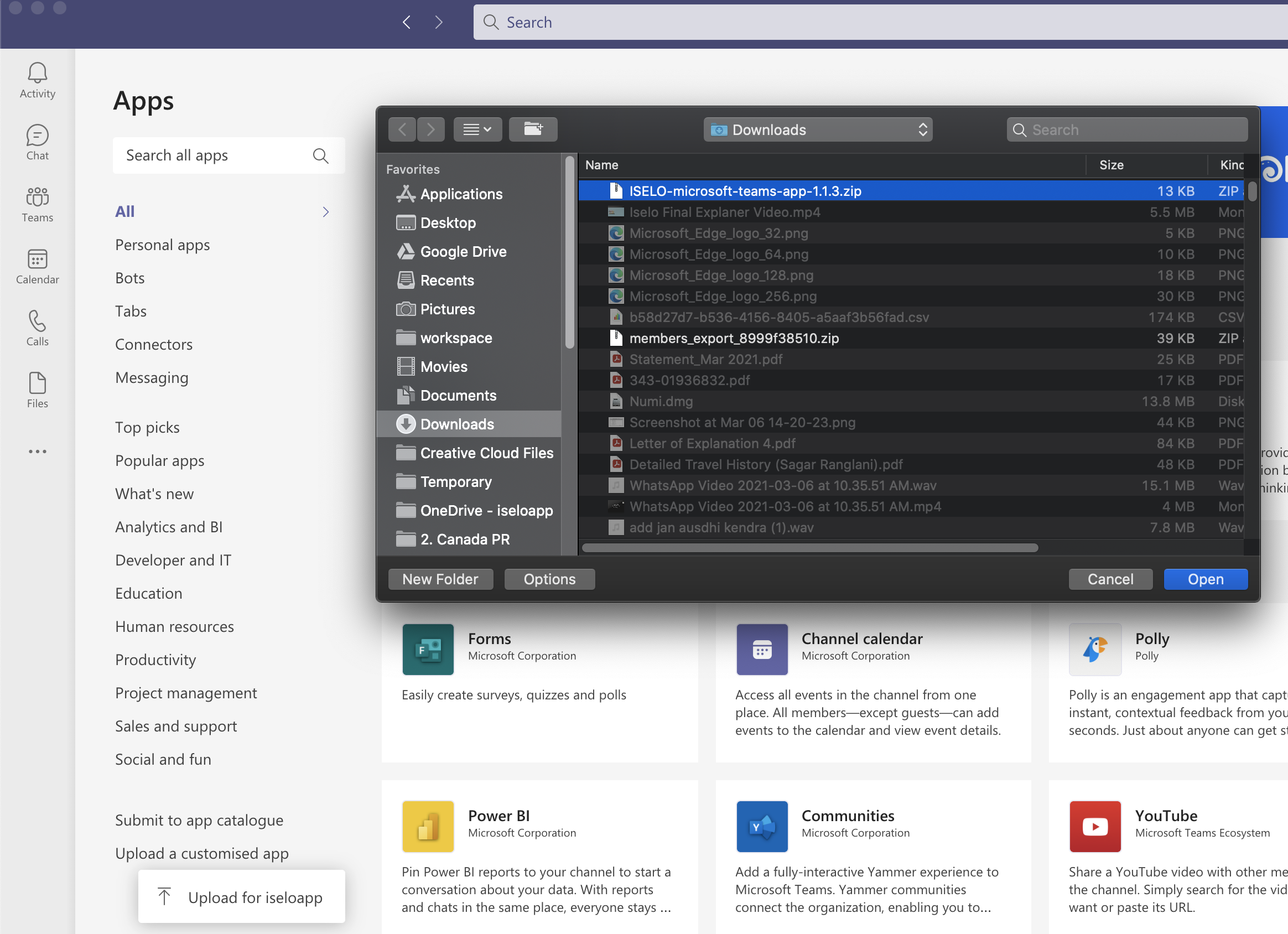Select Bots category

(130, 278)
